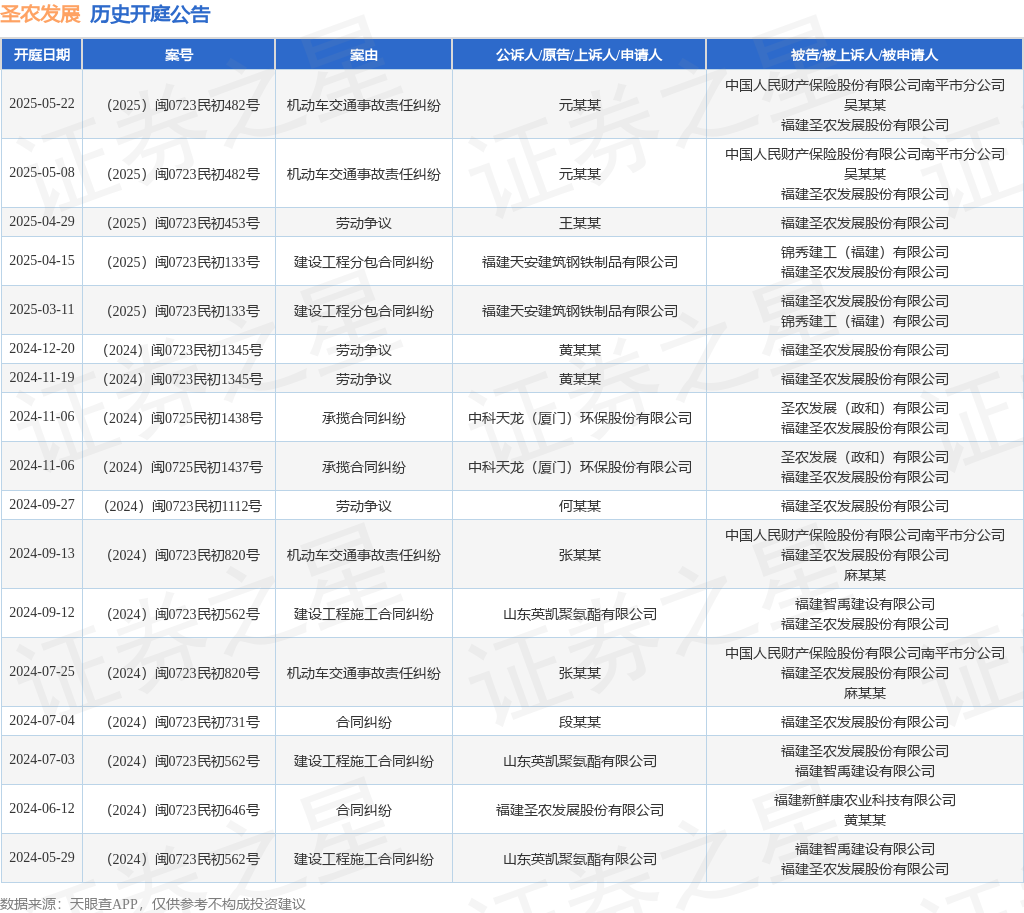Click defendant 吴某某 in the 2025-05-22 row
Image resolution: width=1024 pixels, height=913 pixels.
865,105
